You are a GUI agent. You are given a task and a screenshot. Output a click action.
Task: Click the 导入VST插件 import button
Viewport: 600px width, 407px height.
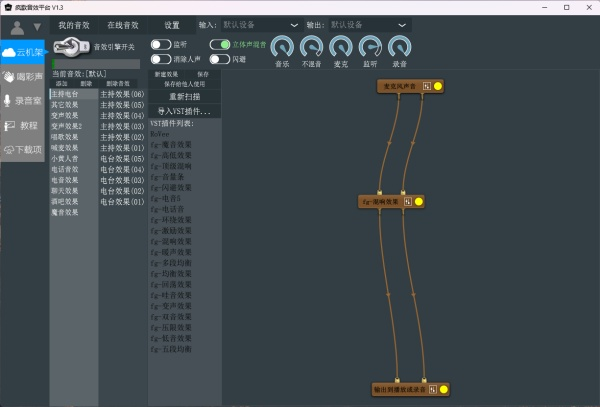point(184,110)
